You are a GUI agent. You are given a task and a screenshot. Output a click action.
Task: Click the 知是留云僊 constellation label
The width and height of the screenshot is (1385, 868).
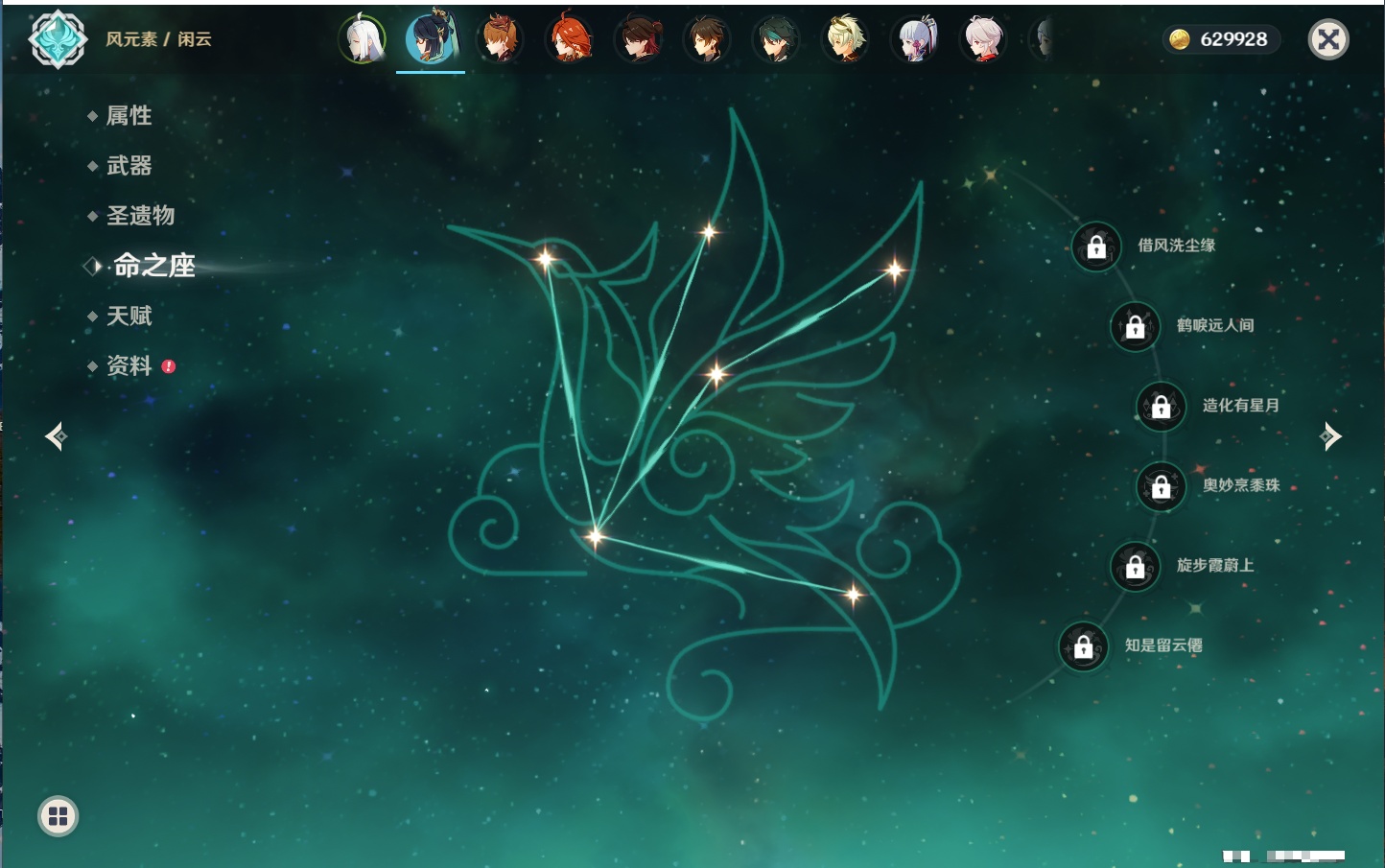pos(1163,645)
